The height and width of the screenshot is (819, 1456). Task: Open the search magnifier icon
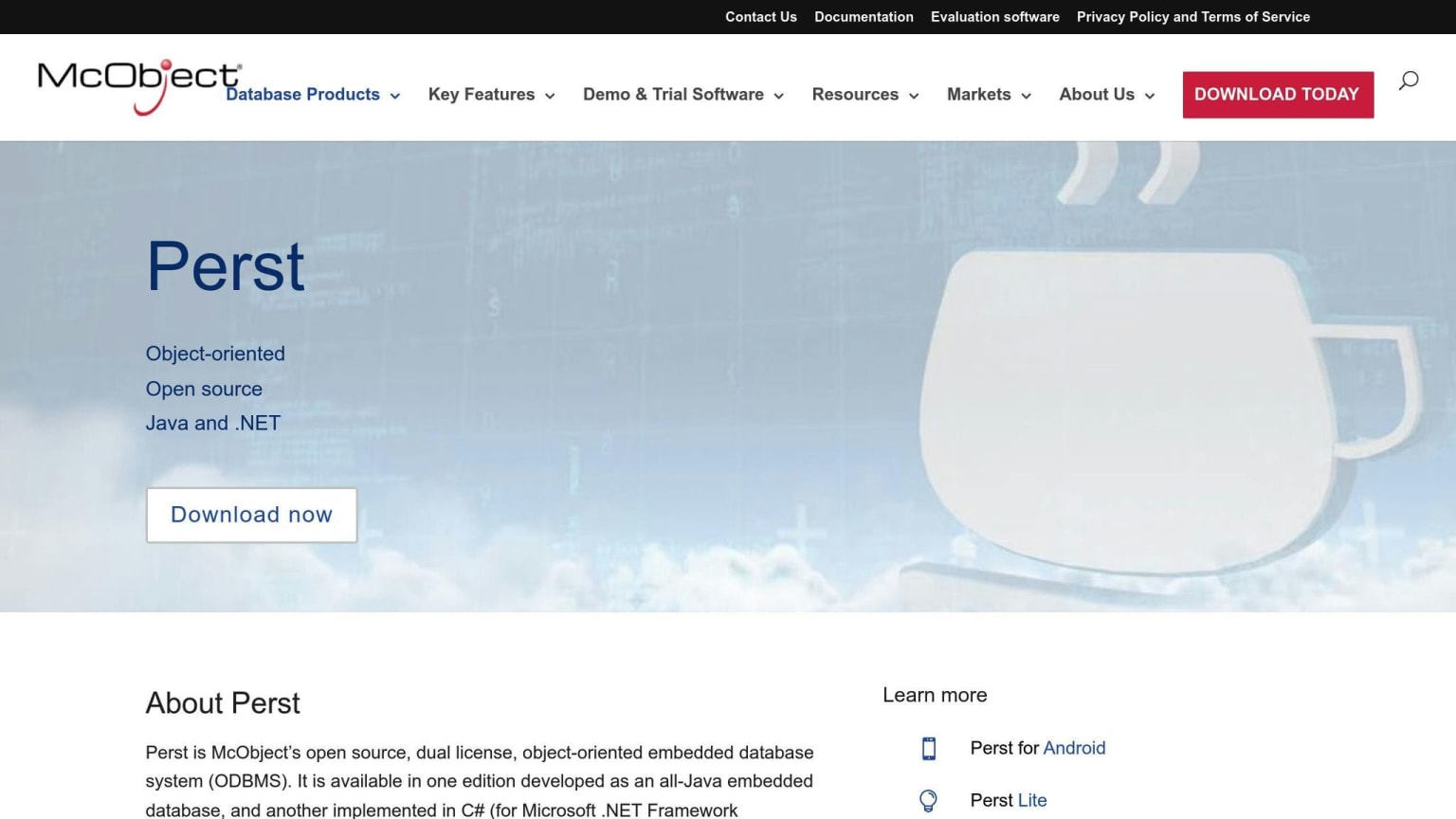coord(1409,81)
